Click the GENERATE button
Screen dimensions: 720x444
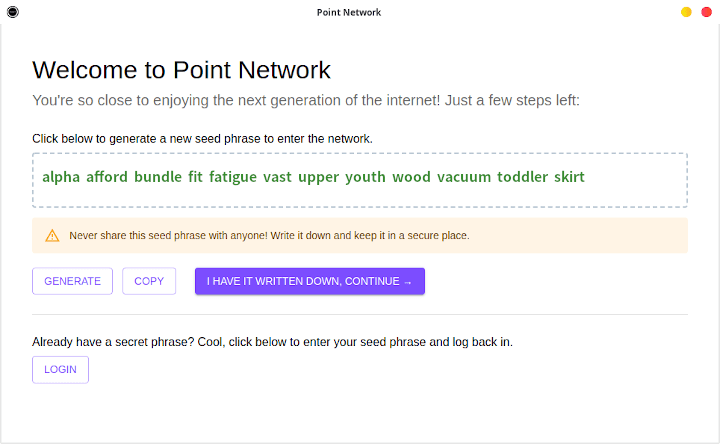pyautogui.click(x=72, y=281)
